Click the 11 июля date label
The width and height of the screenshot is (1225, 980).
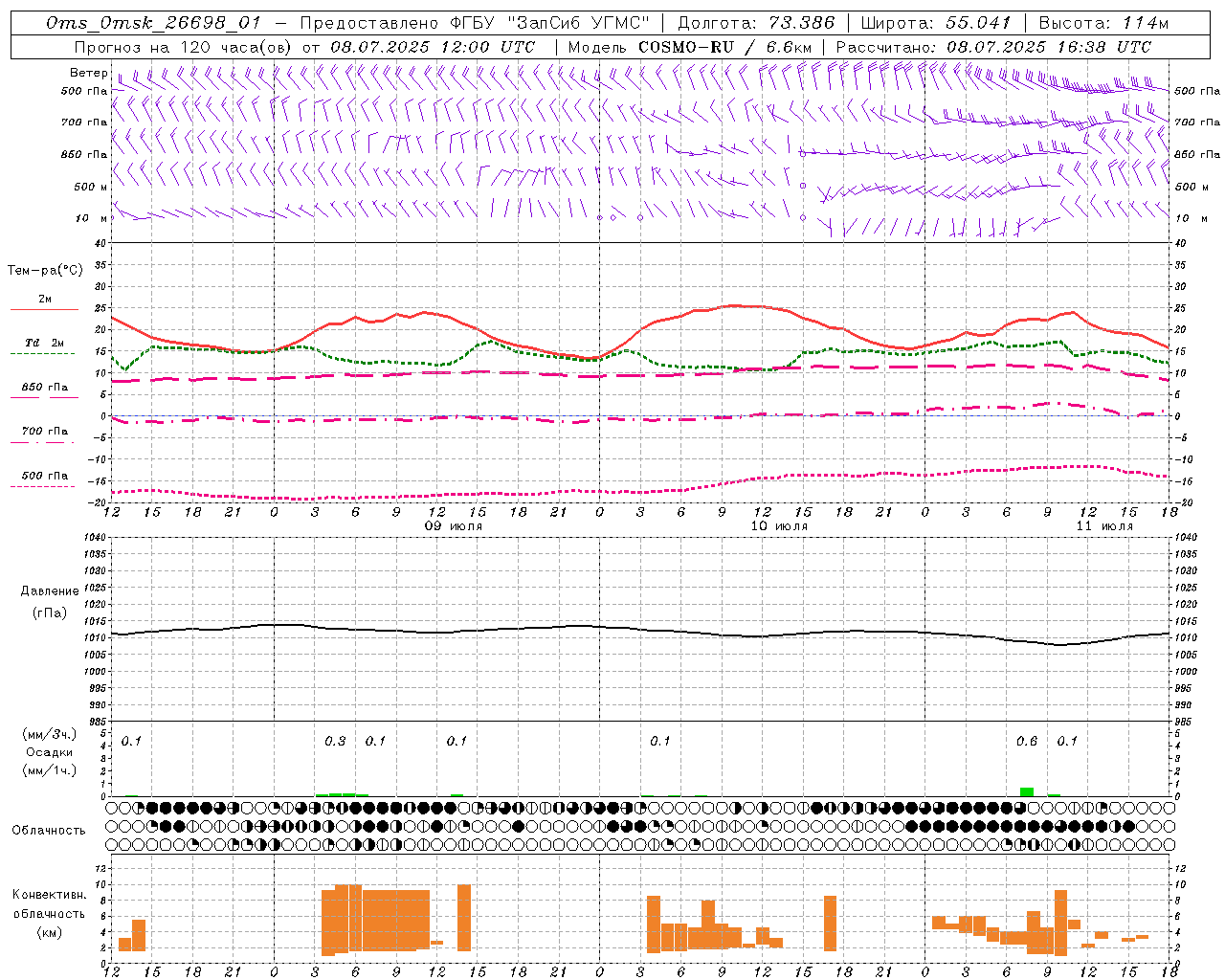[x=1104, y=526]
